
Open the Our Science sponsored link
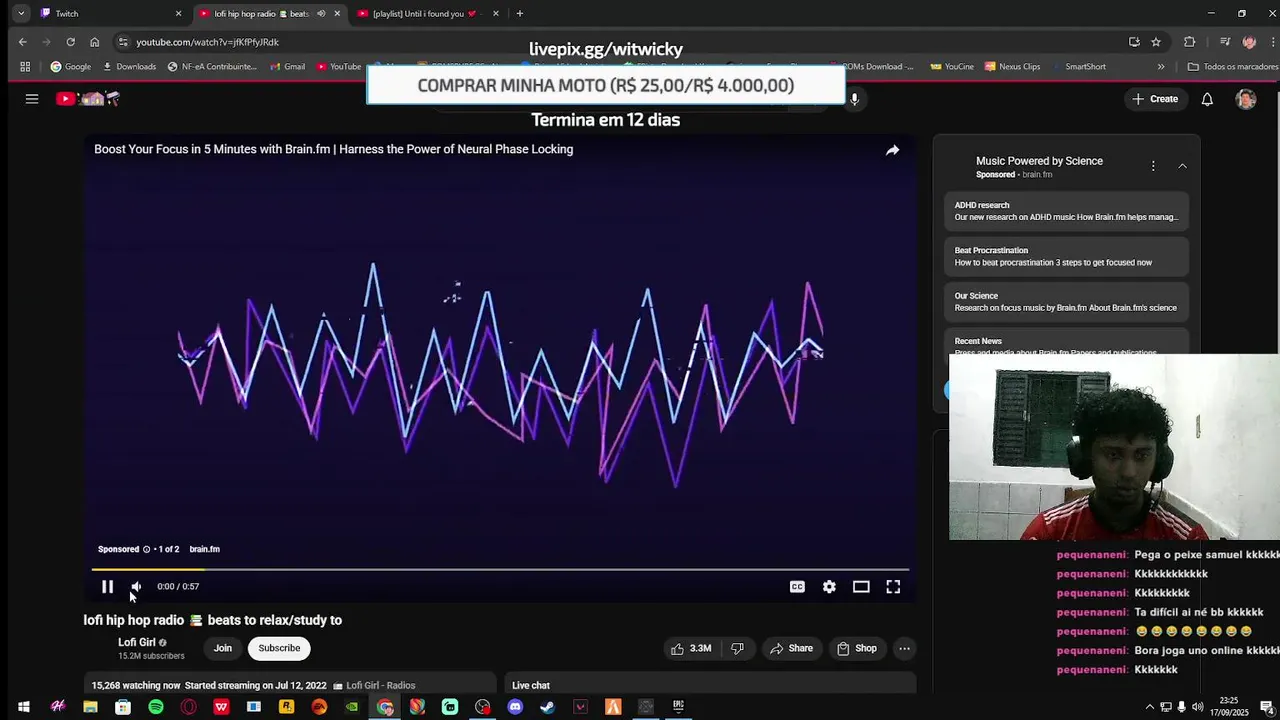pyautogui.click(x=1066, y=302)
